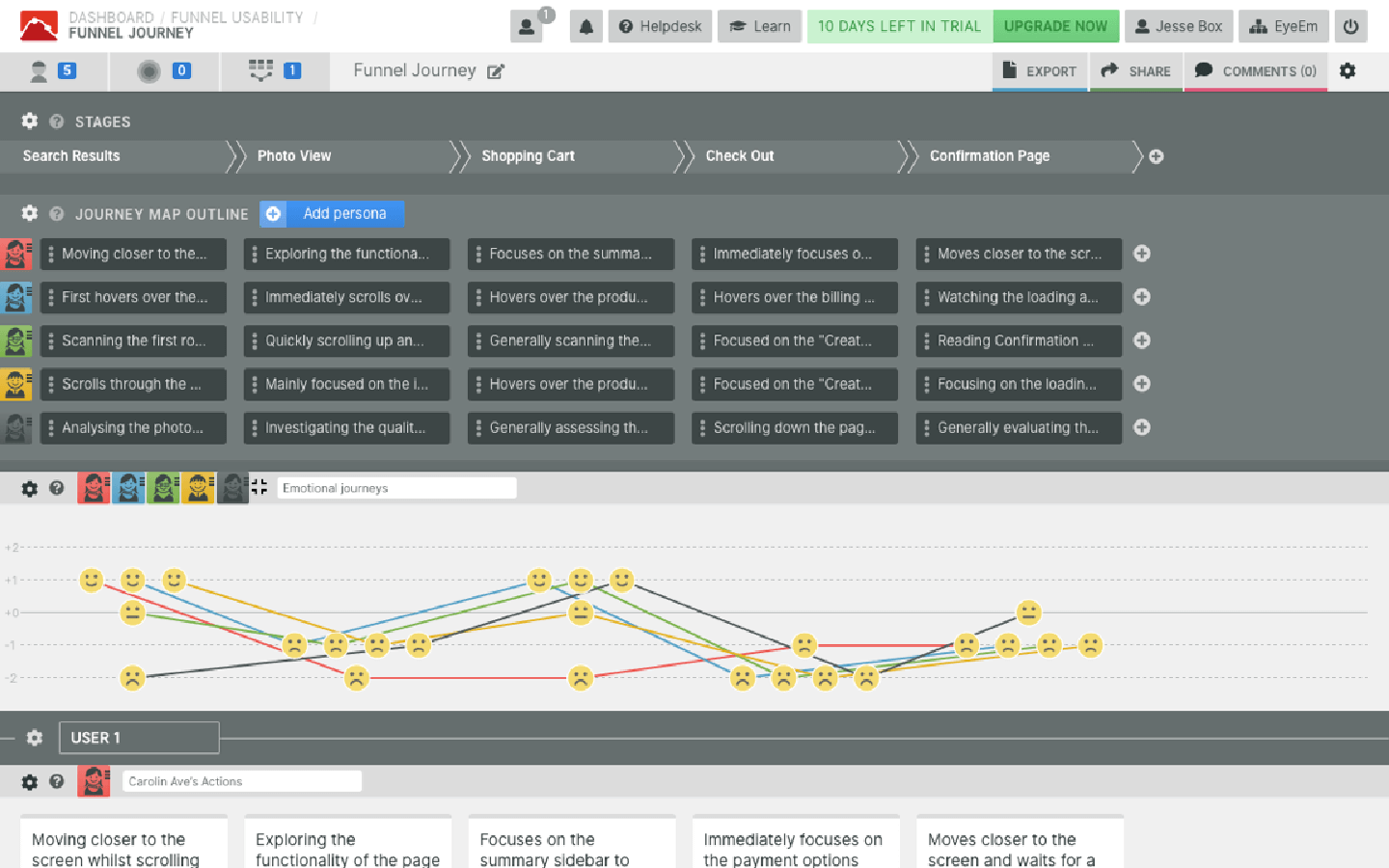The width and height of the screenshot is (1389, 868).
Task: Click the USER 1 name field
Action: (x=139, y=738)
